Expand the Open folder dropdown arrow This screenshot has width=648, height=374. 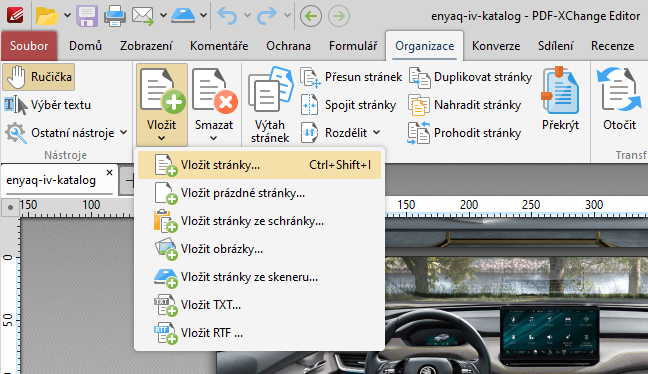pos(67,16)
